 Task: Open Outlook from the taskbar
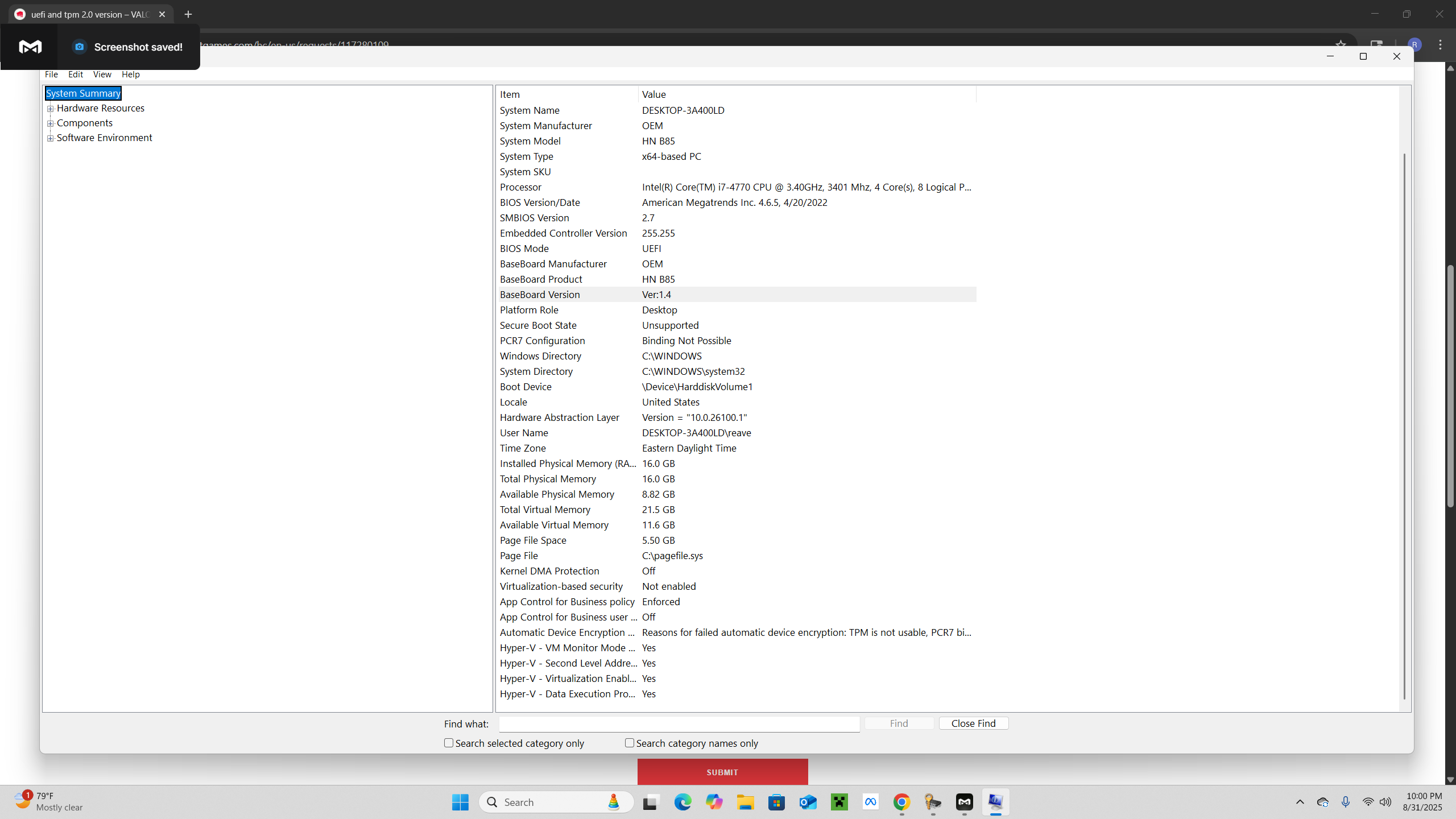tap(808, 802)
